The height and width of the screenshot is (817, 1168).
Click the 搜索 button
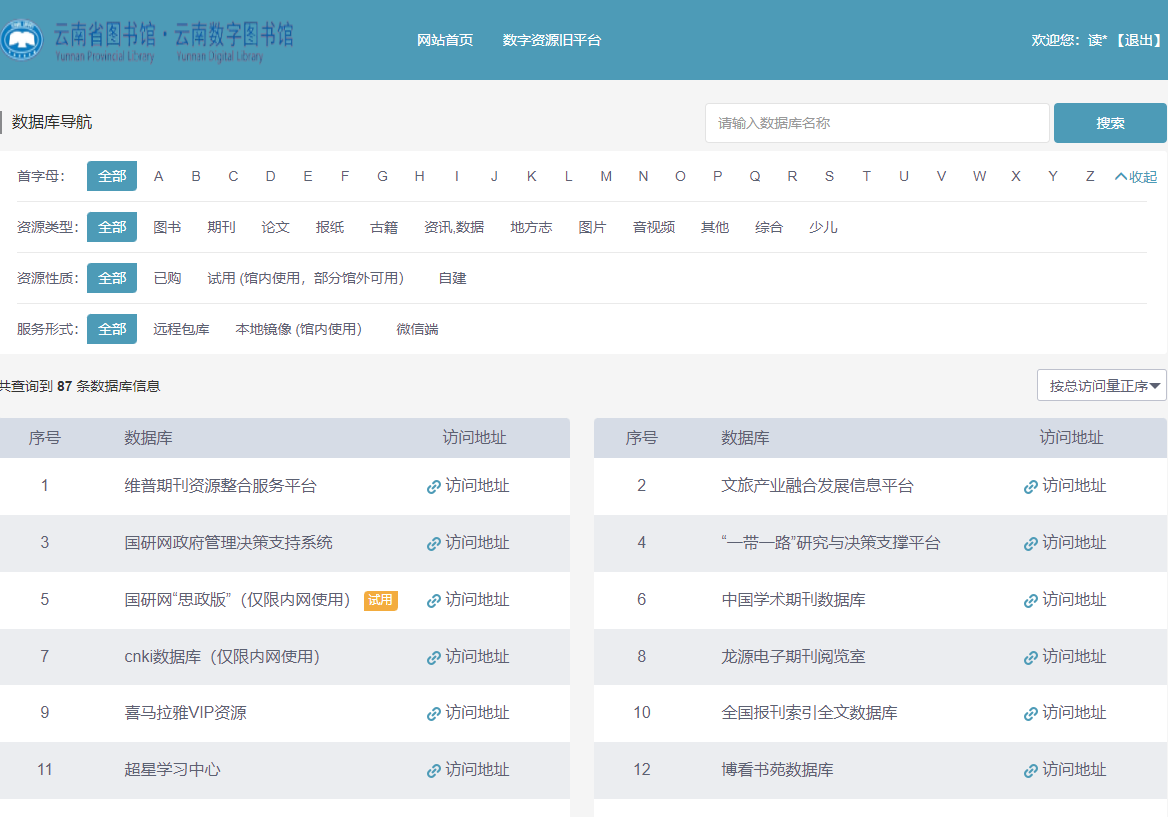[x=1110, y=123]
